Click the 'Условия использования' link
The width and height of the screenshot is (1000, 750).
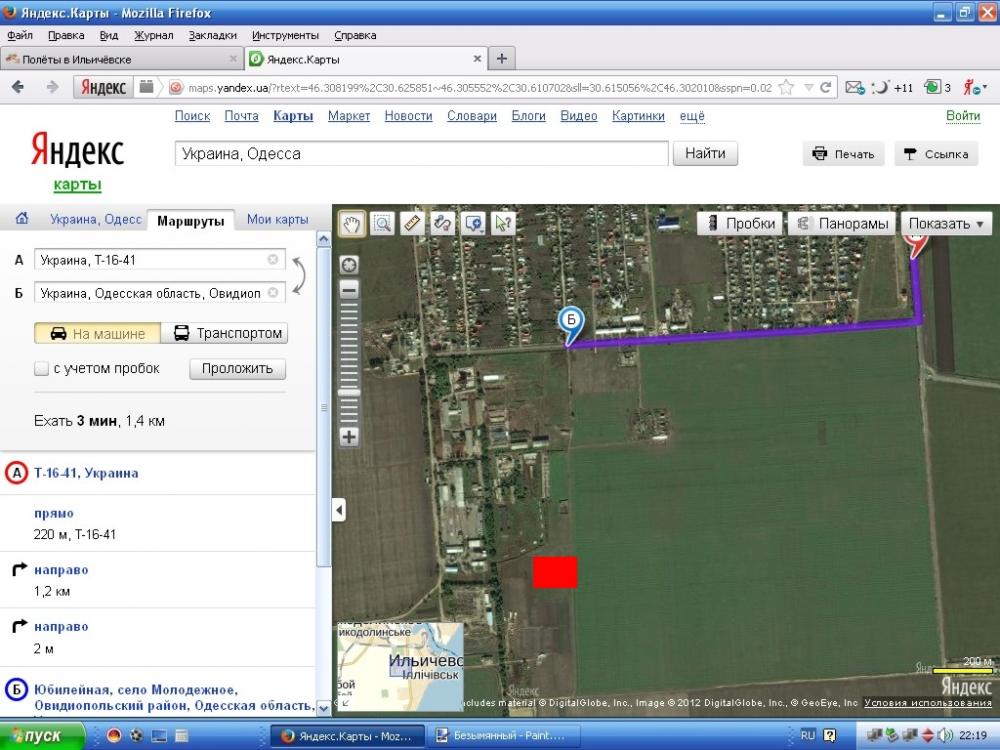(927, 703)
